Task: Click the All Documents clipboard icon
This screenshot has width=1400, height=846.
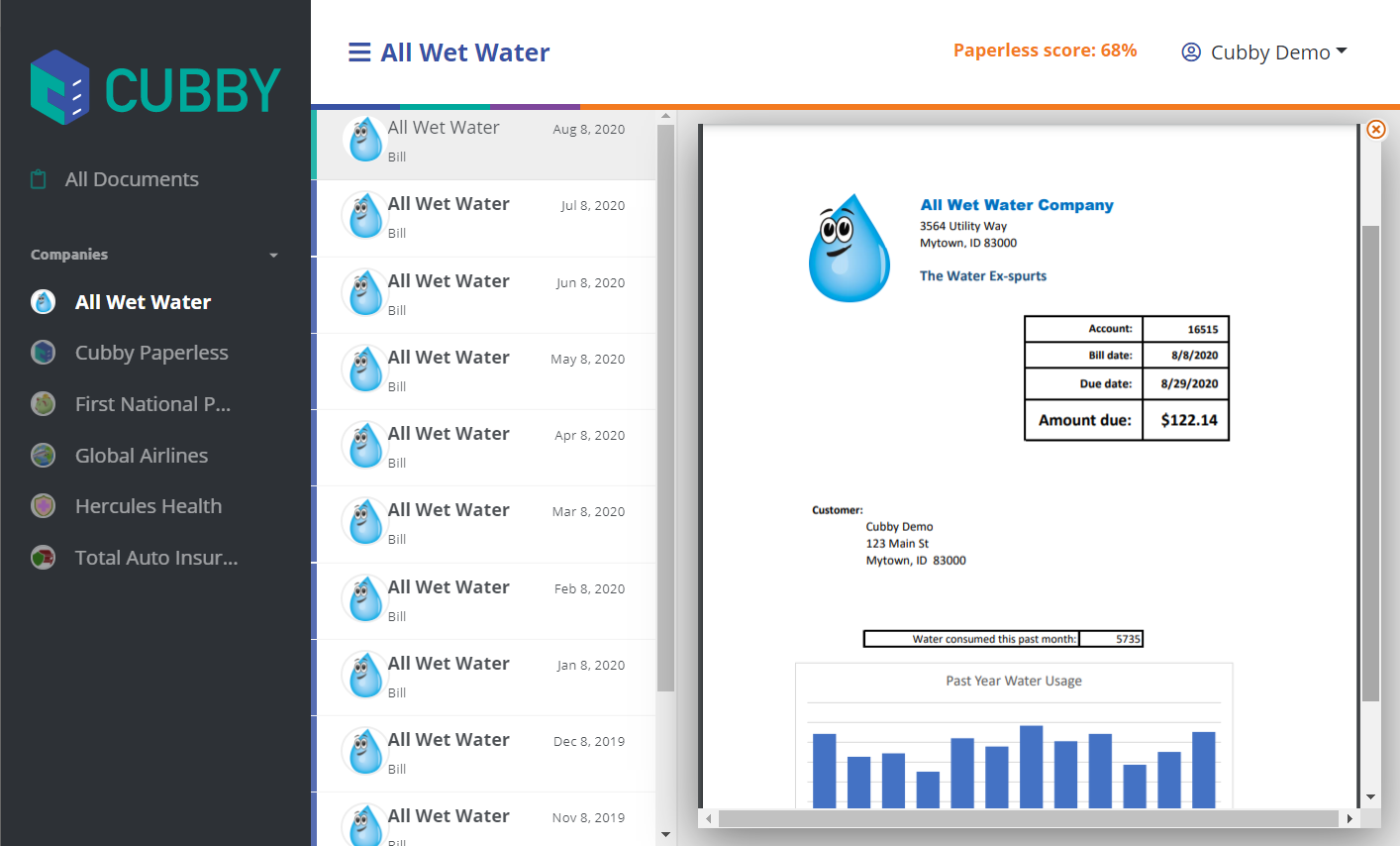Action: pyautogui.click(x=39, y=179)
